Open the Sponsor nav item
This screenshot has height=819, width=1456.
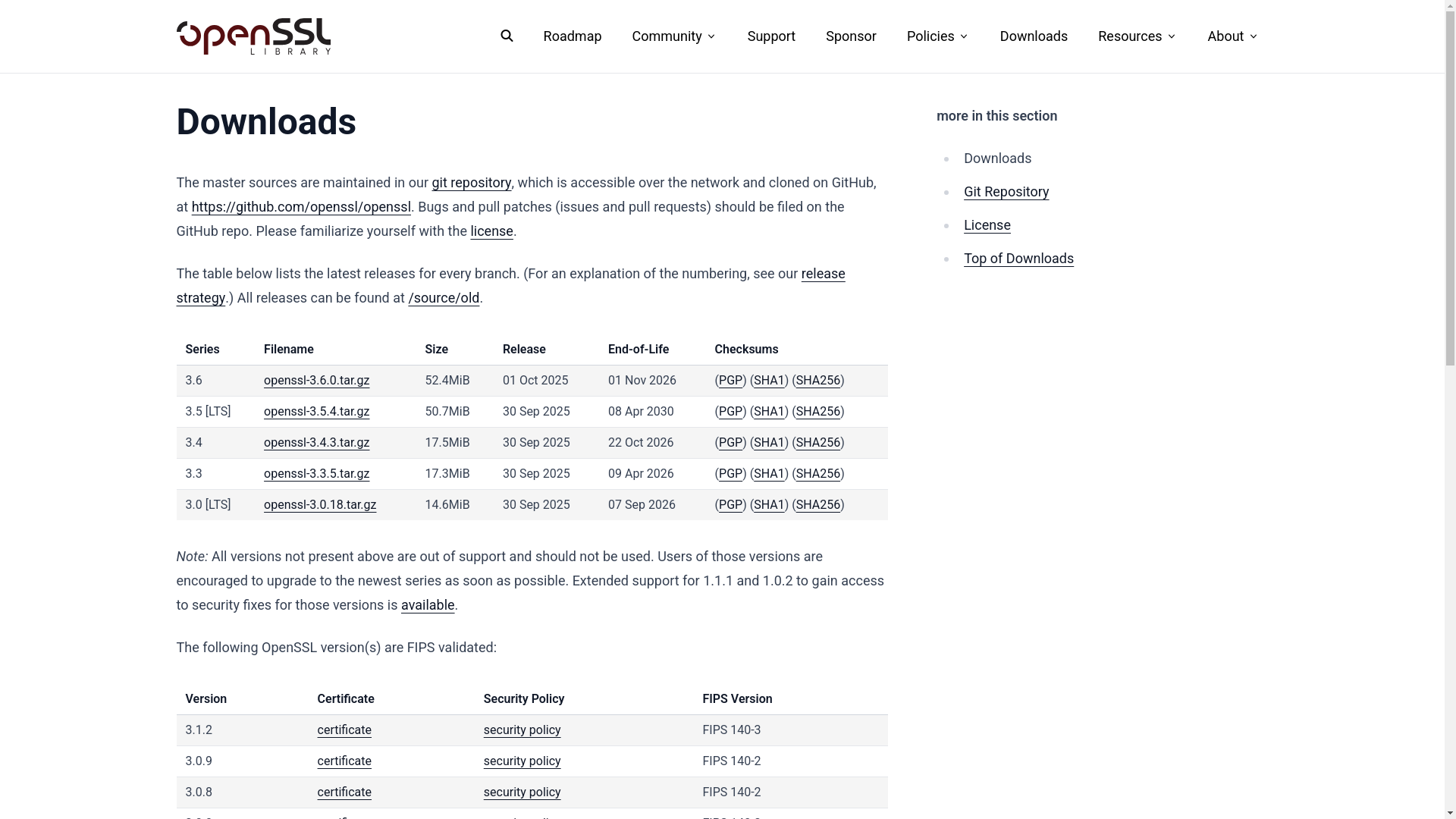pyautogui.click(x=851, y=36)
